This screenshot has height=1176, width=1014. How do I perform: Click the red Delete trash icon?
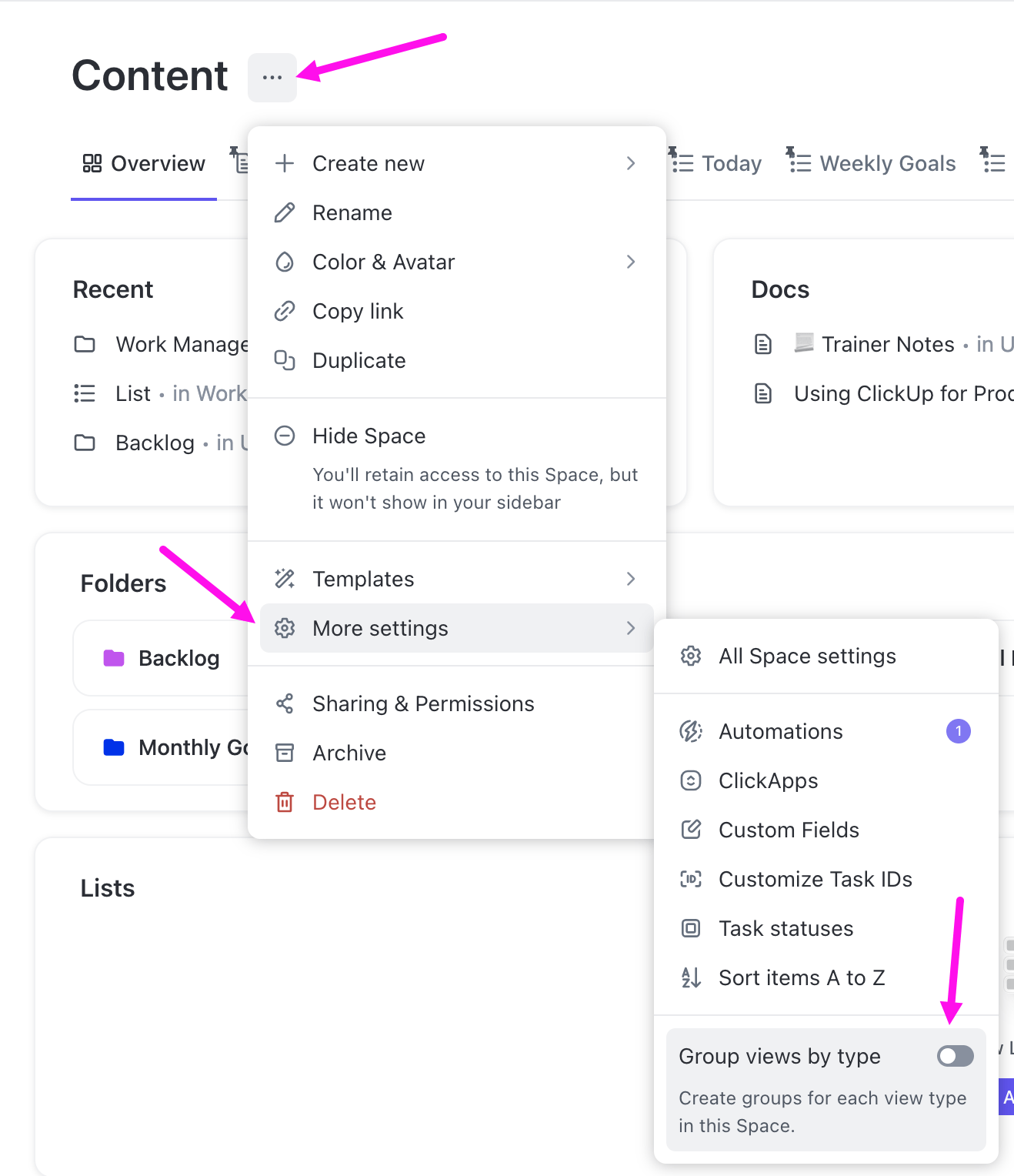click(x=285, y=802)
